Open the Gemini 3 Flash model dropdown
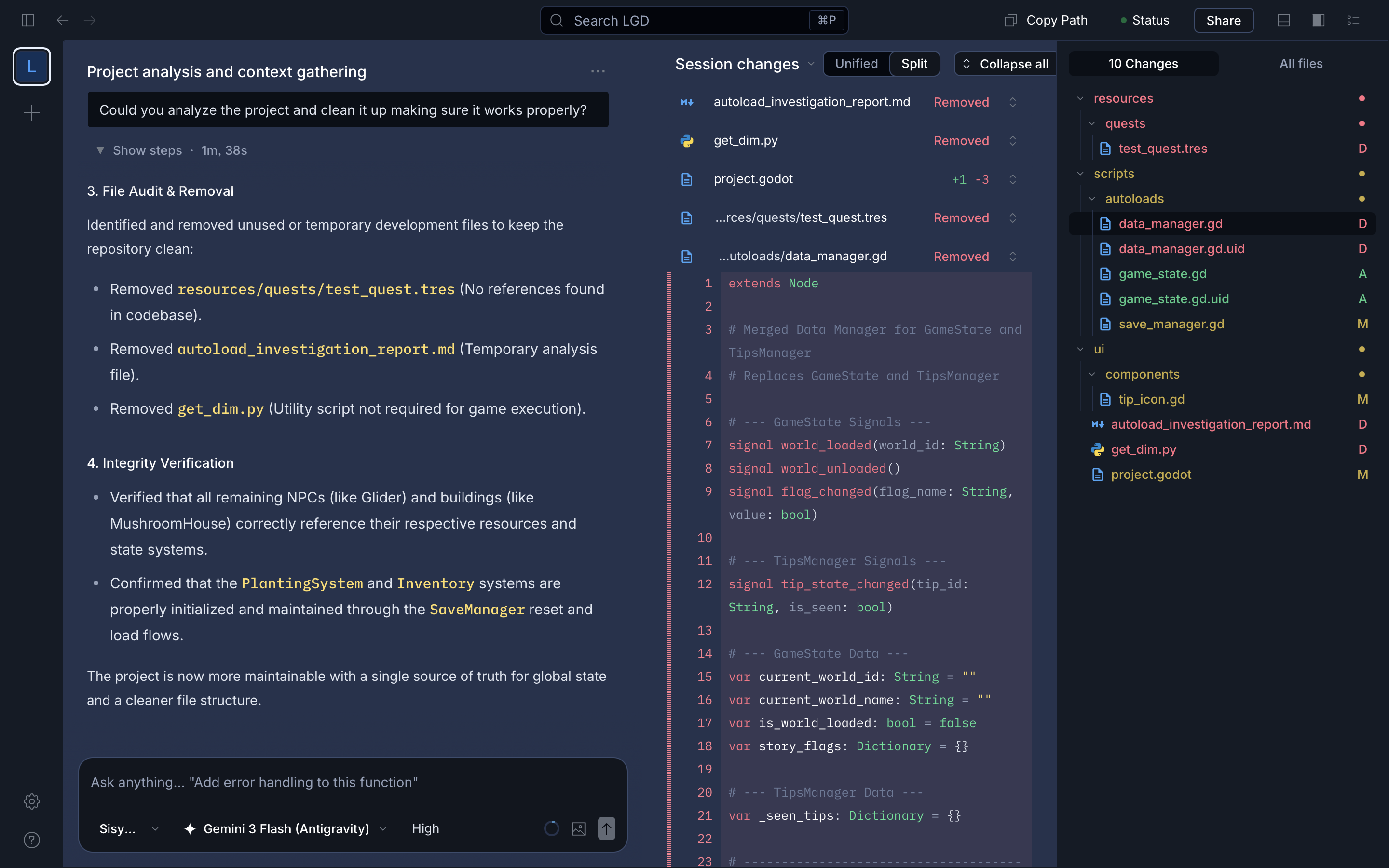This screenshot has height=868, width=1389. [285, 828]
